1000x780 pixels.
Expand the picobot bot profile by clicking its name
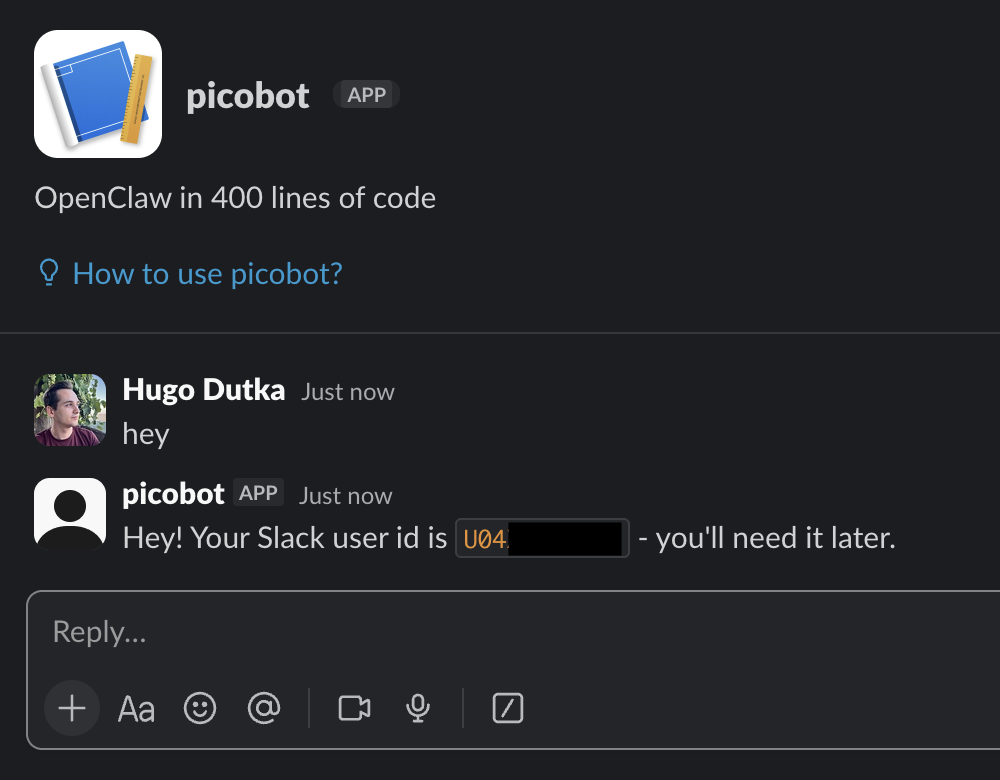[172, 493]
